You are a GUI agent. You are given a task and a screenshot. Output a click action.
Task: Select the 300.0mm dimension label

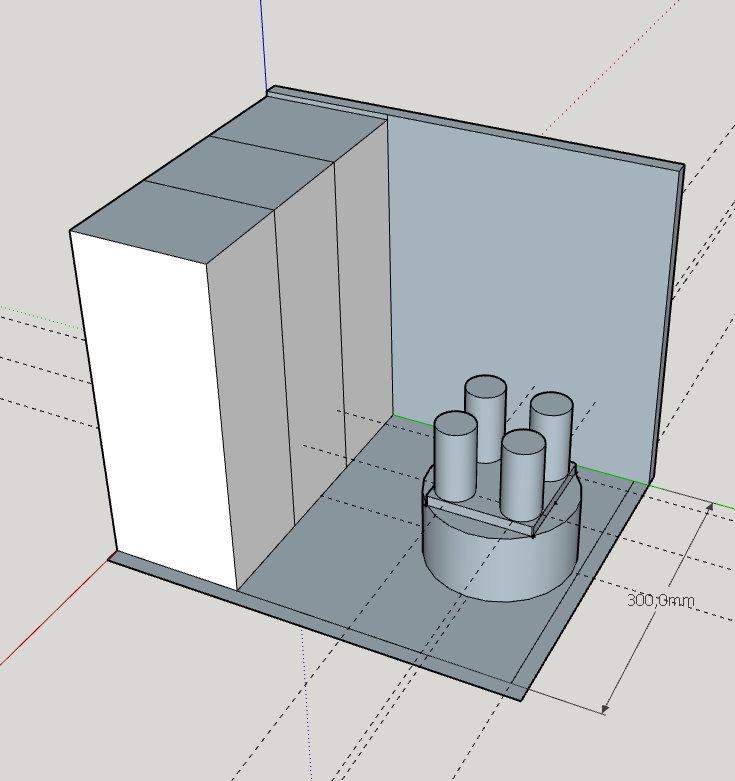pos(660,600)
